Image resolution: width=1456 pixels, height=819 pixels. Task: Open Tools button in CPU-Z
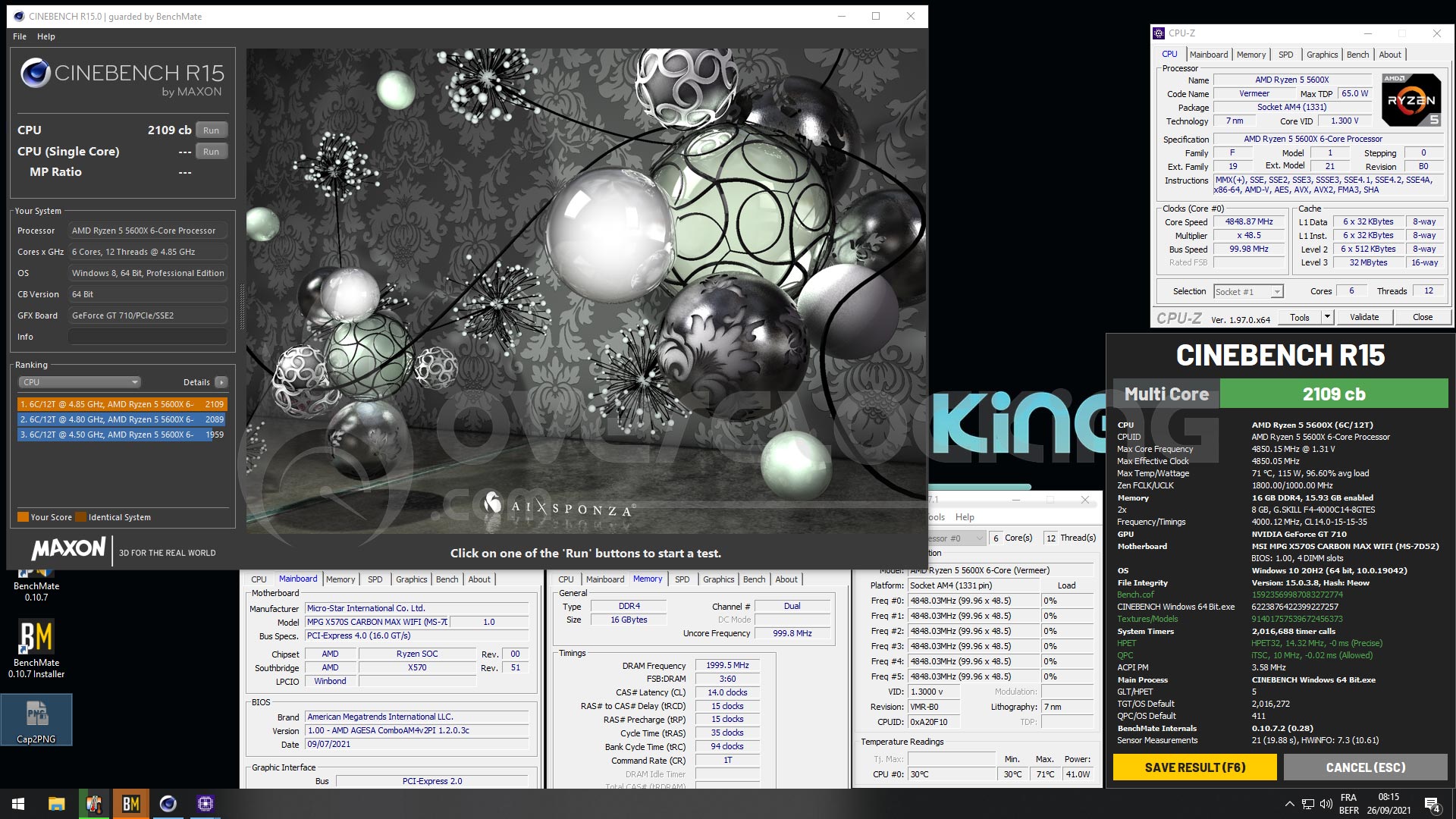click(1300, 318)
